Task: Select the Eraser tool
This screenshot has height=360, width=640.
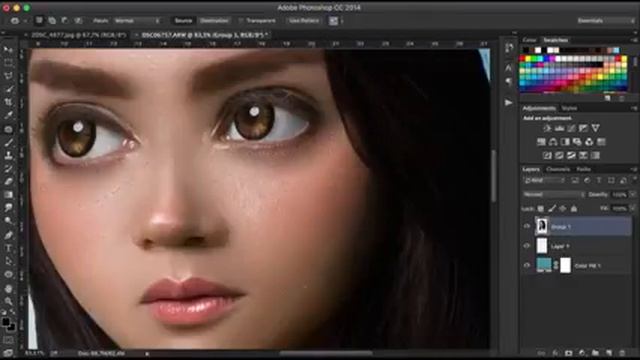Action: coord(8,182)
